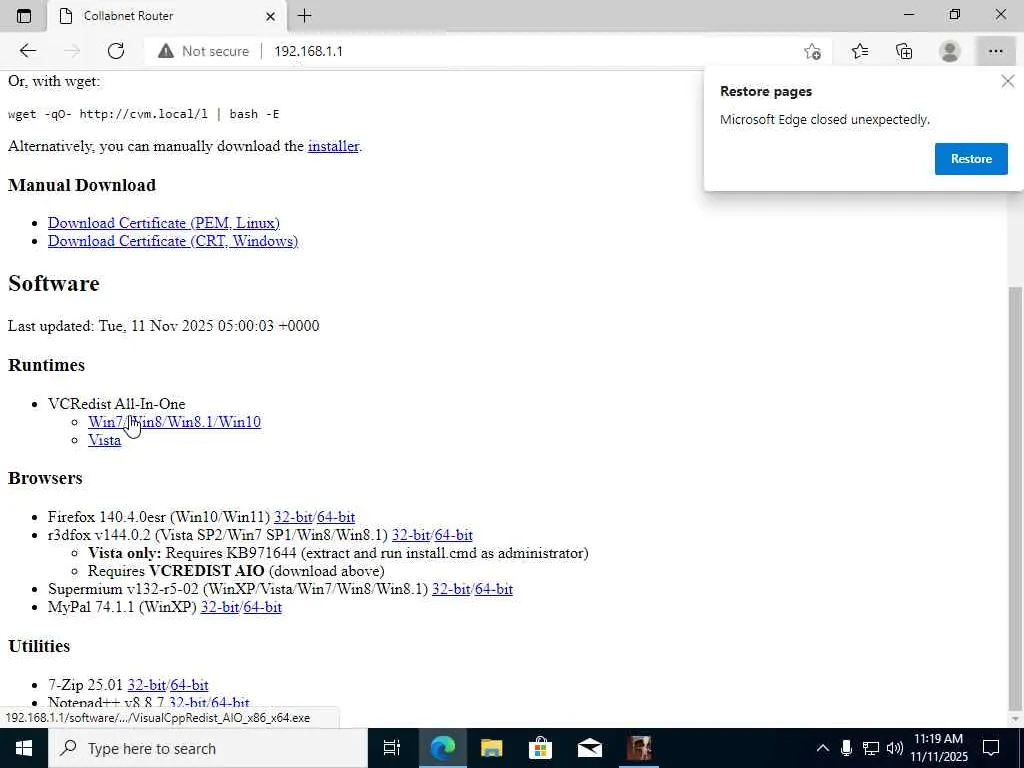Add this page to favorites
Image resolution: width=1024 pixels, height=768 pixels.
point(812,51)
